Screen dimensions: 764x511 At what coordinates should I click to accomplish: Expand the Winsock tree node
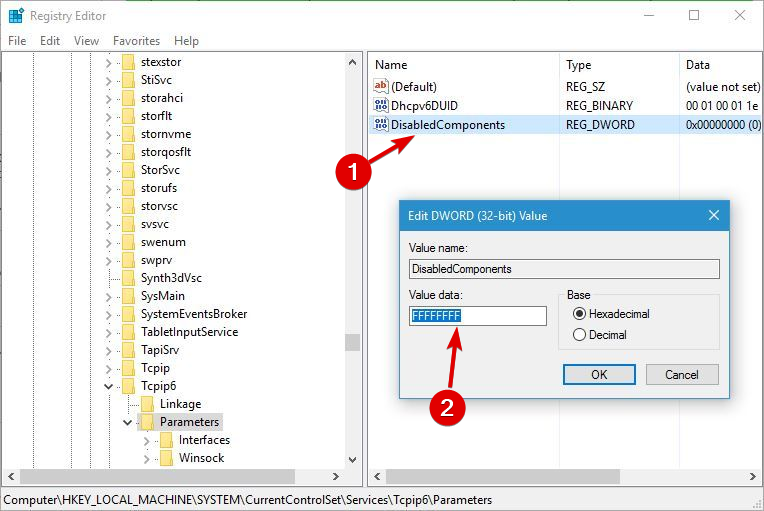click(147, 459)
